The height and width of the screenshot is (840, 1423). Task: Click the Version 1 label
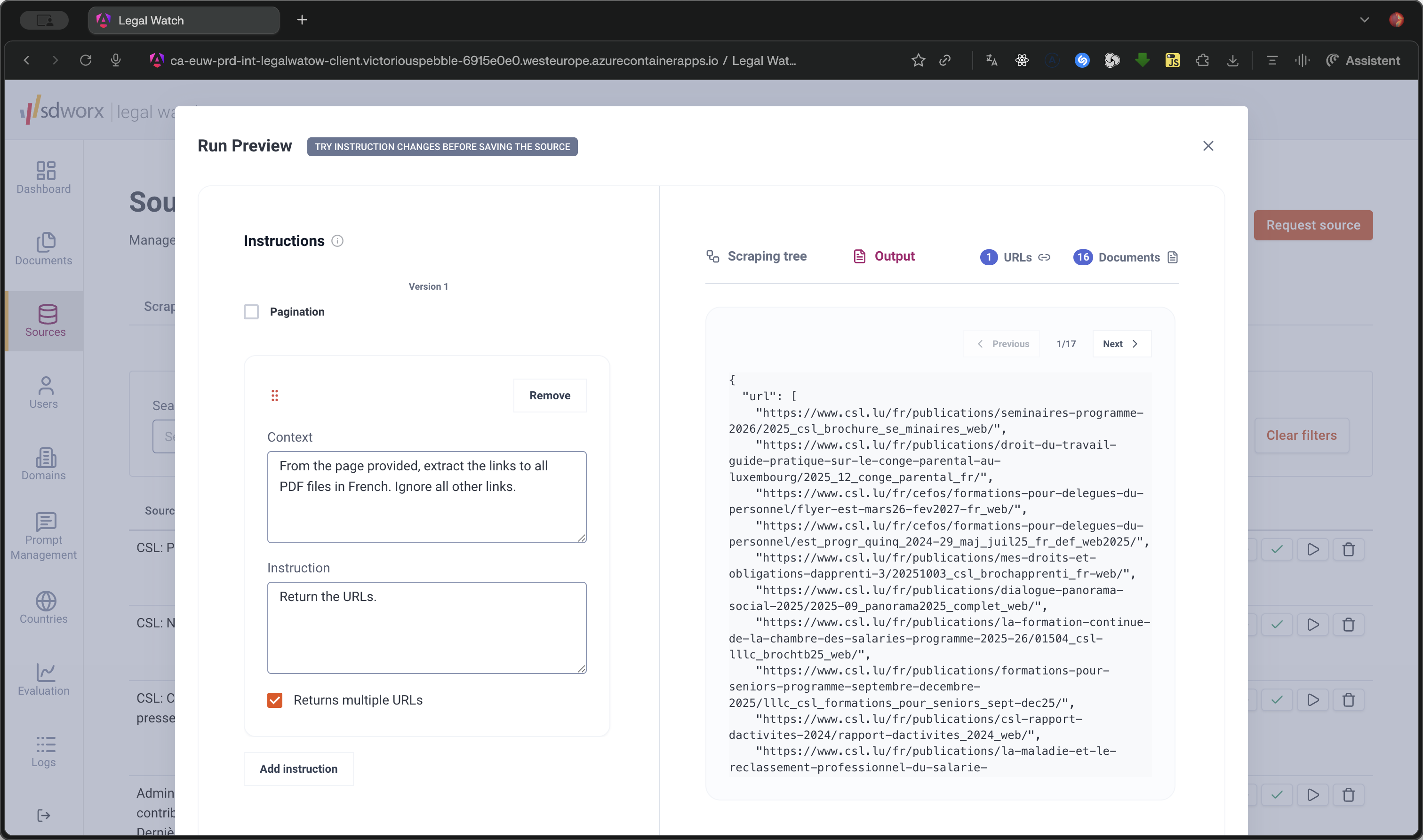coord(428,286)
